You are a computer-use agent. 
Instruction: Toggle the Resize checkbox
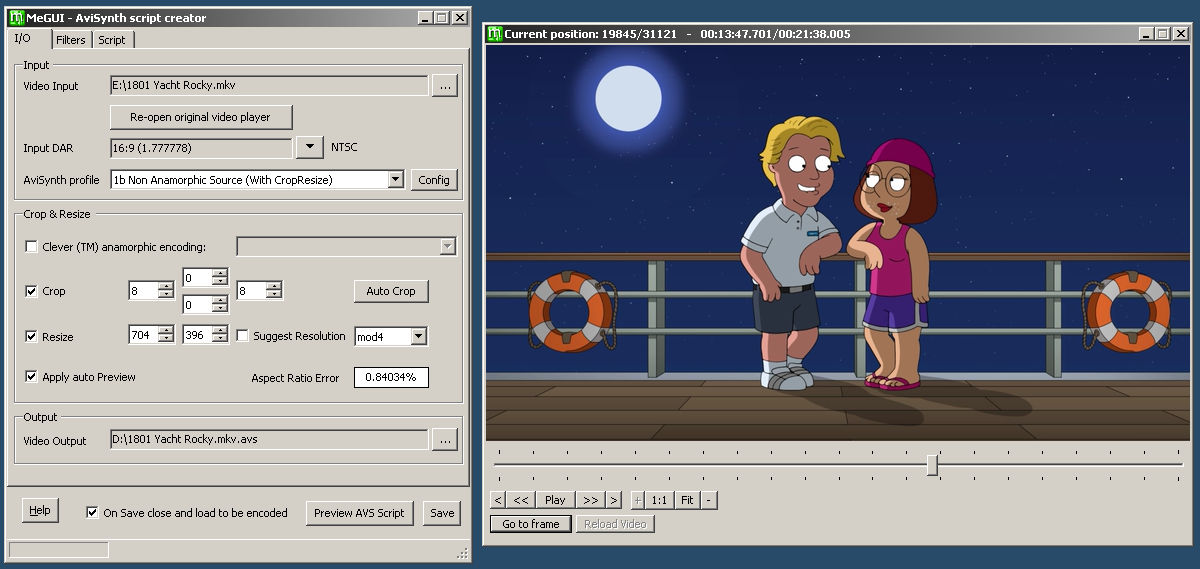(32, 337)
